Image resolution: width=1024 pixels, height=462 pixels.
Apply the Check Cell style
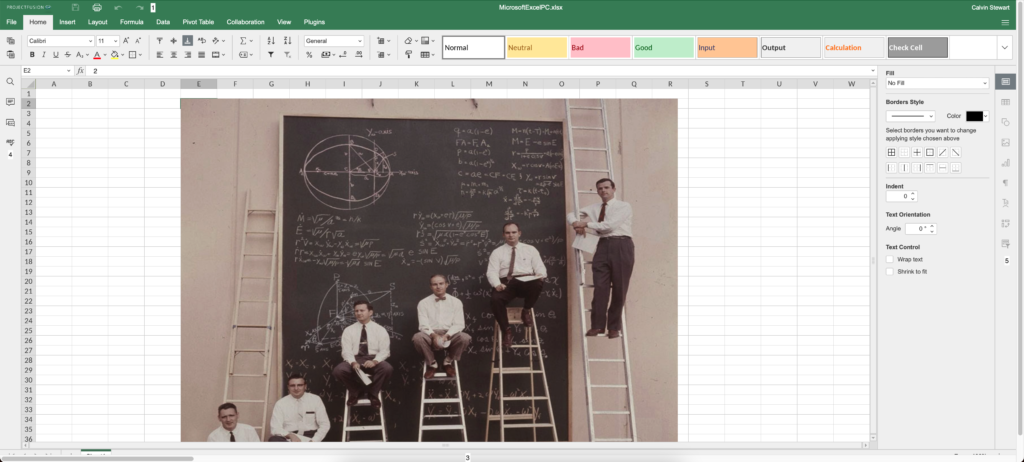tap(916, 47)
